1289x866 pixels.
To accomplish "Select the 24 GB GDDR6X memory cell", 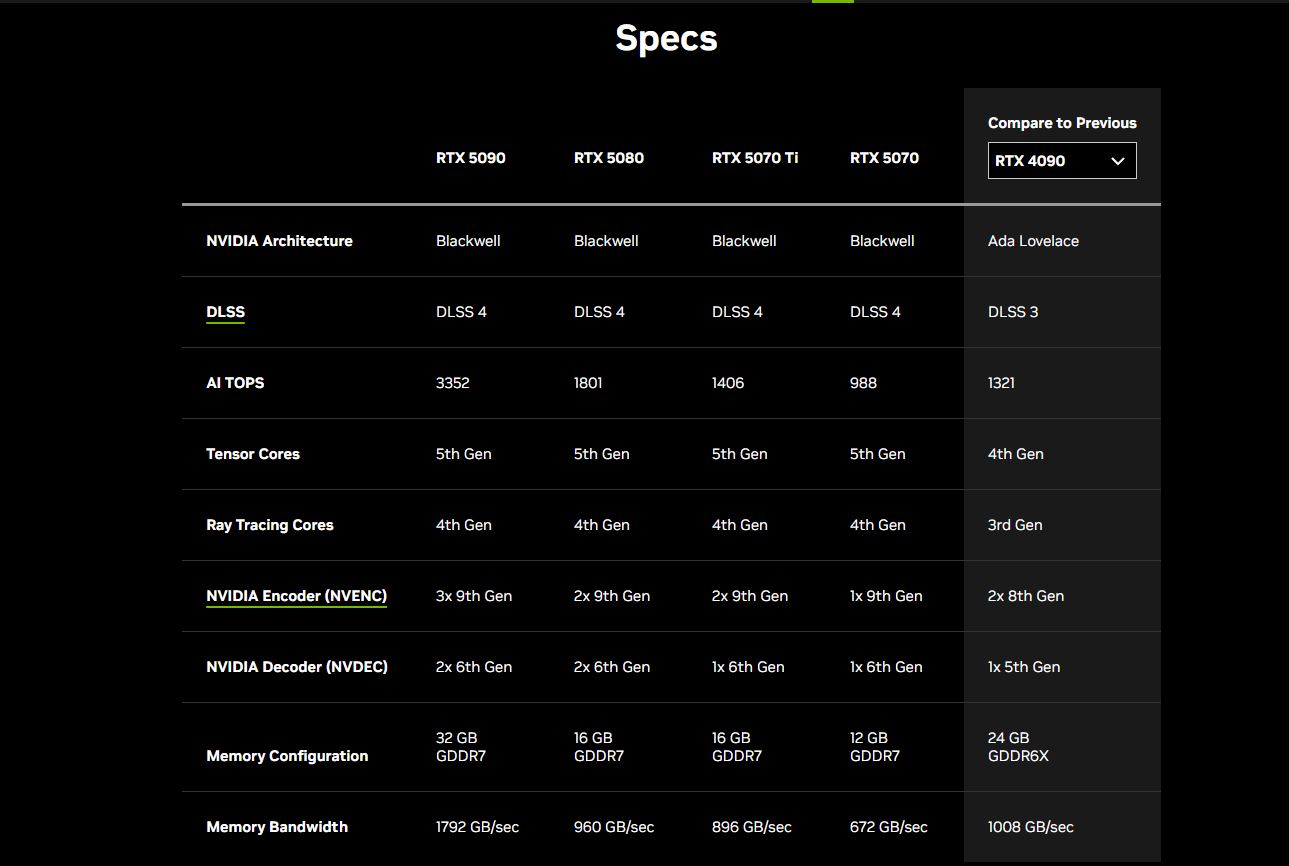I will [x=1018, y=747].
